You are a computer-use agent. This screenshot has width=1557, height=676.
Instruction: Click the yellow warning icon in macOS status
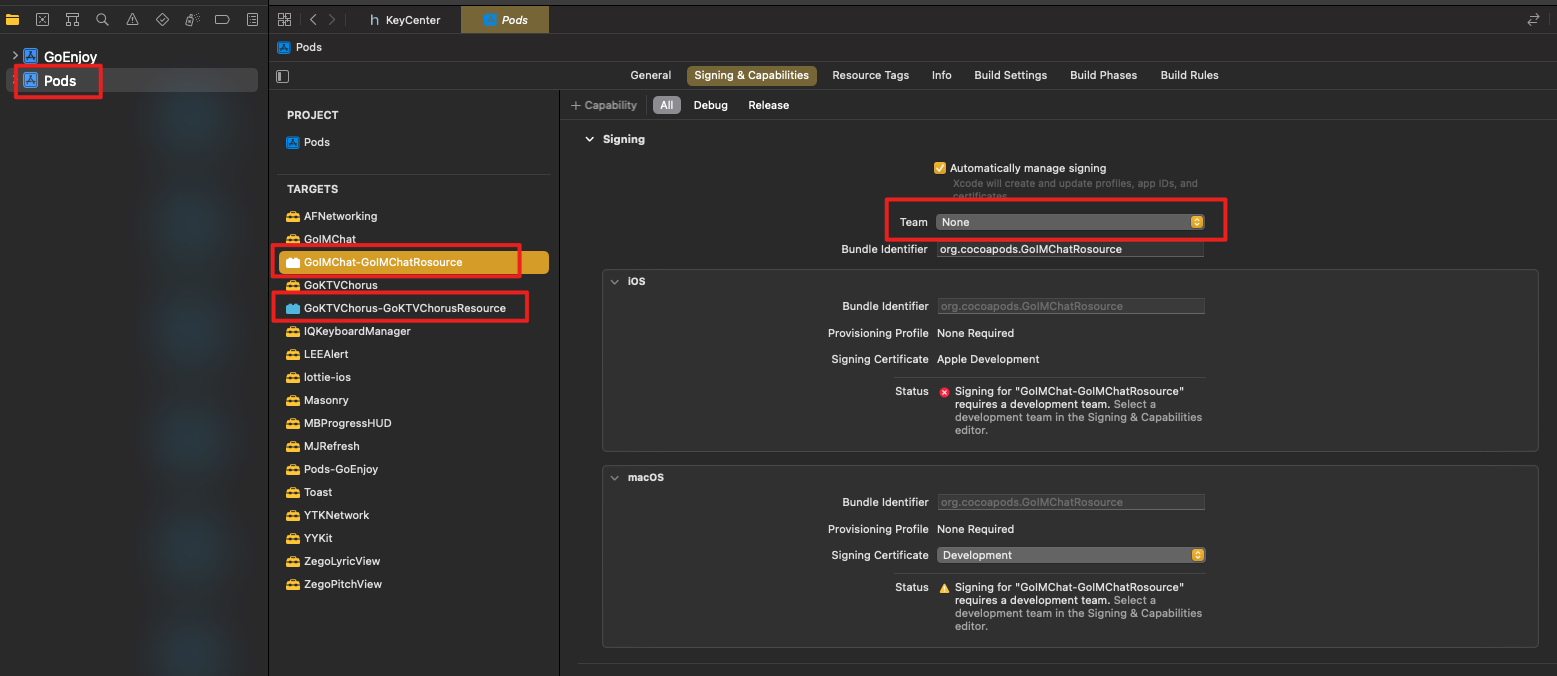pyautogui.click(x=944, y=588)
